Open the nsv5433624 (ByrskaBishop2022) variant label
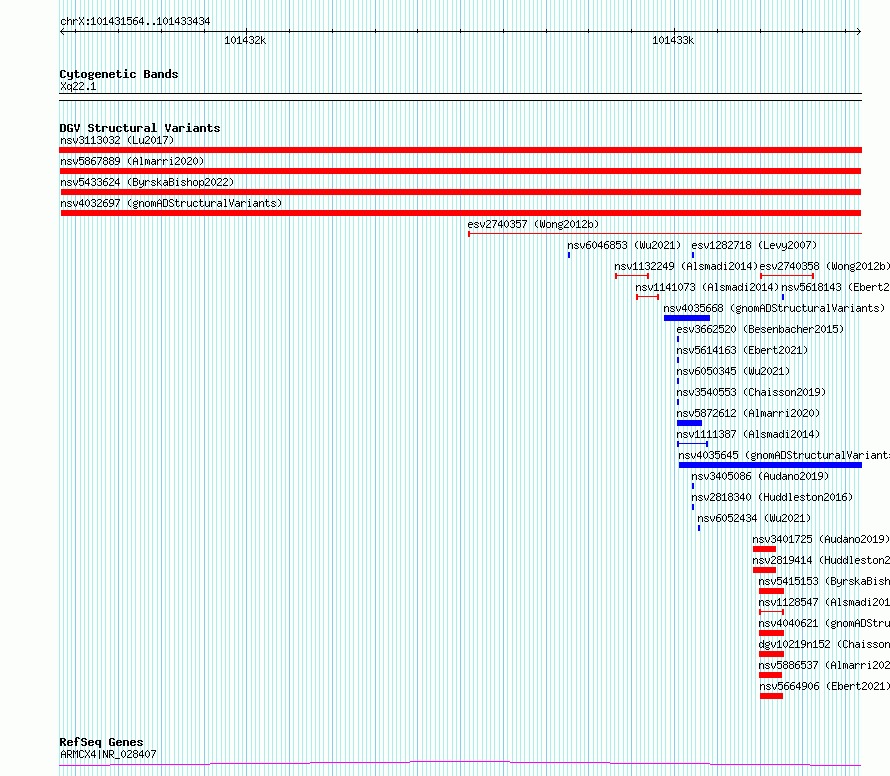This screenshot has width=890, height=776. (x=147, y=182)
